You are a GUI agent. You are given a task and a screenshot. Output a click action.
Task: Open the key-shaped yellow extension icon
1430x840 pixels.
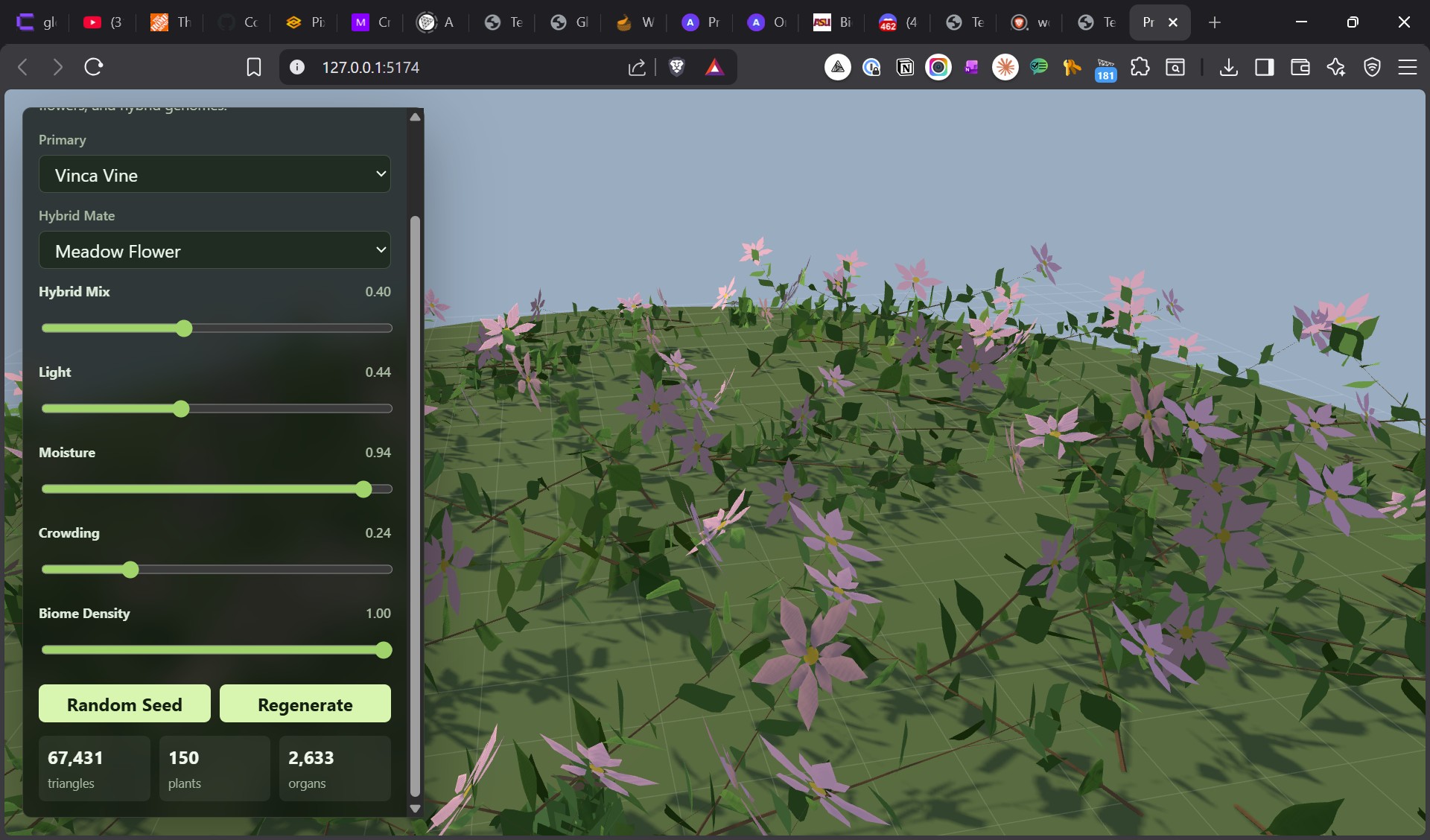(x=1072, y=67)
